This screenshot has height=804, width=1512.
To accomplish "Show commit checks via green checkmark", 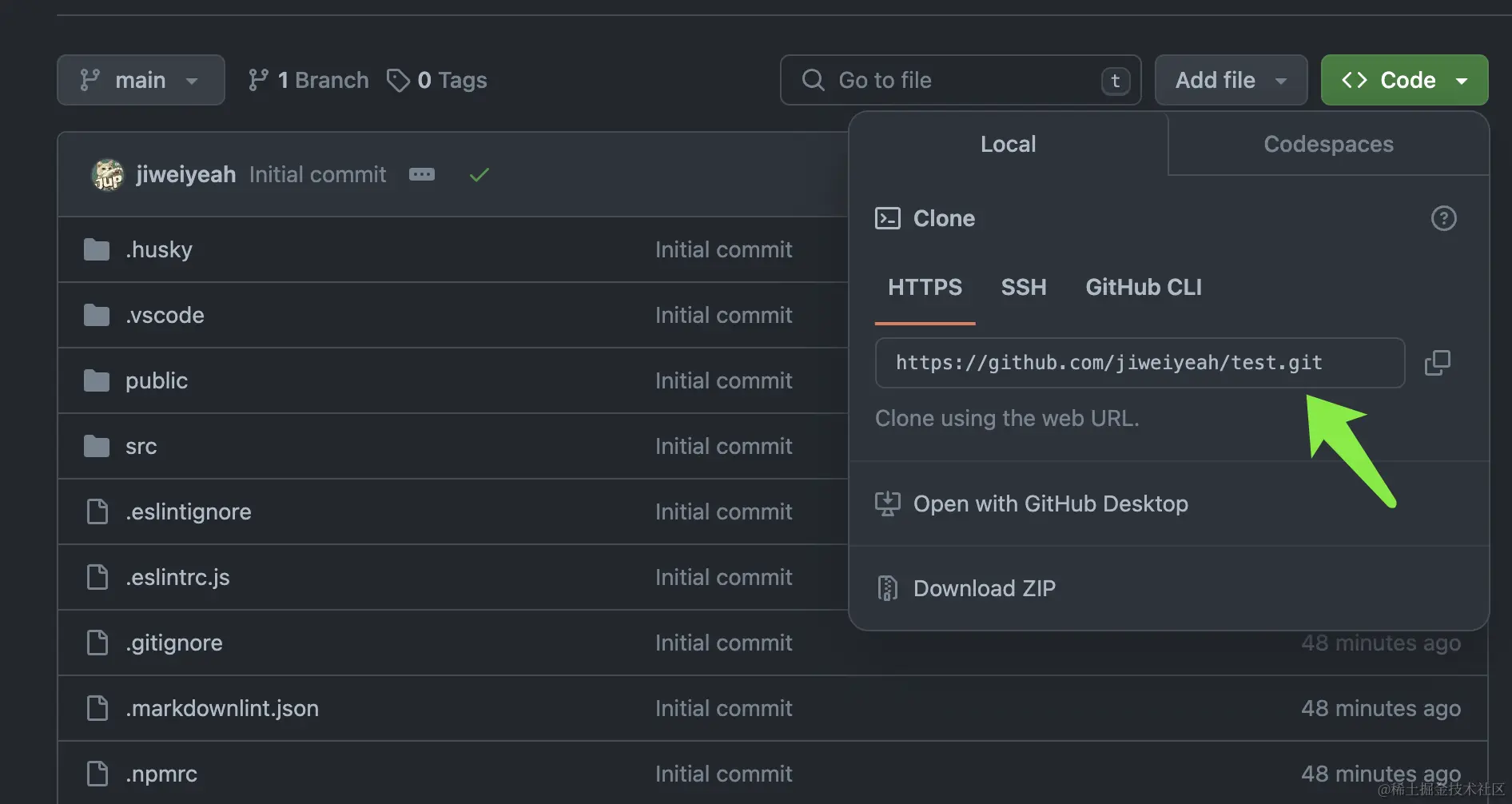I will [x=479, y=174].
